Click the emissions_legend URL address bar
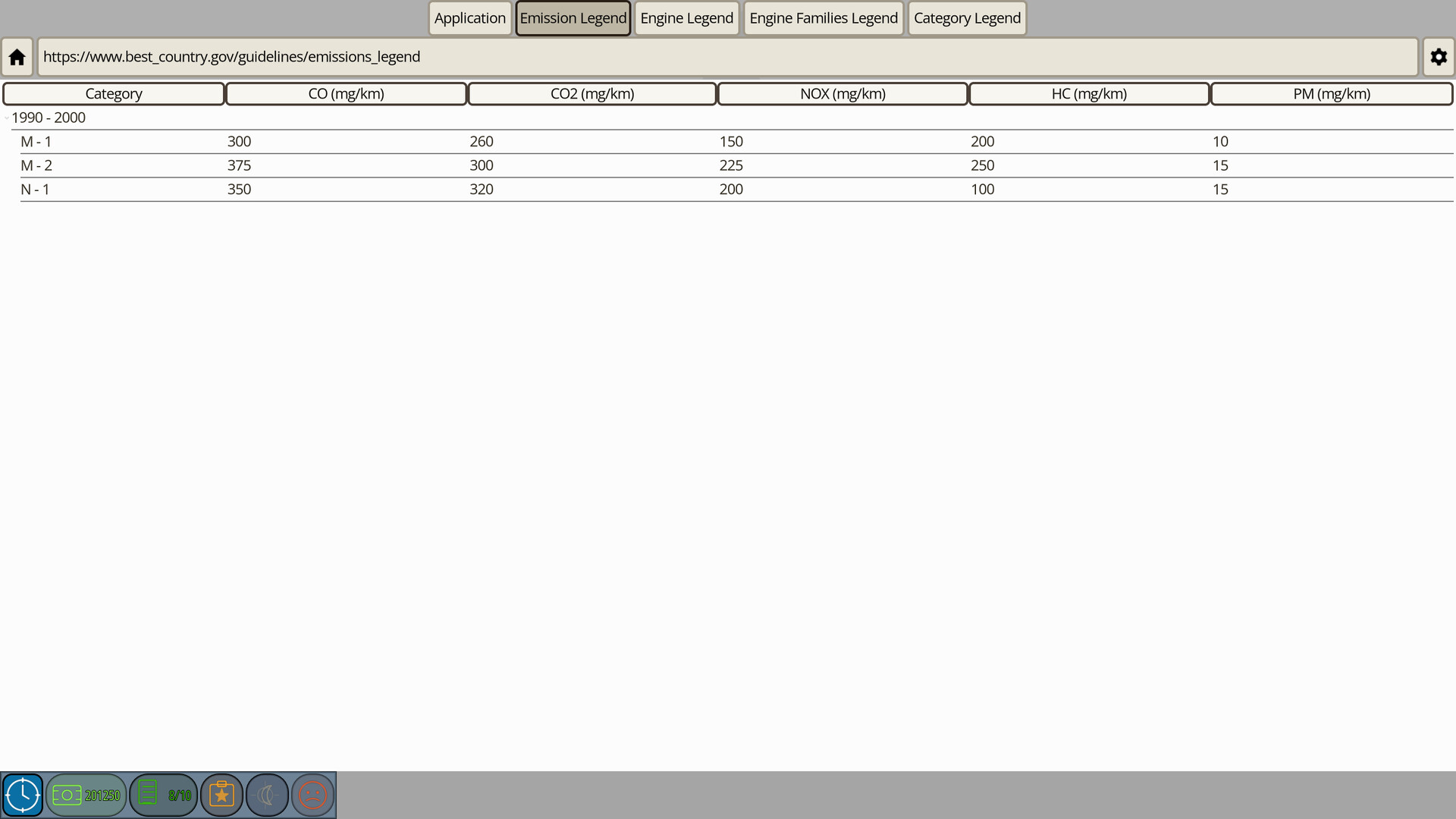 pos(726,57)
